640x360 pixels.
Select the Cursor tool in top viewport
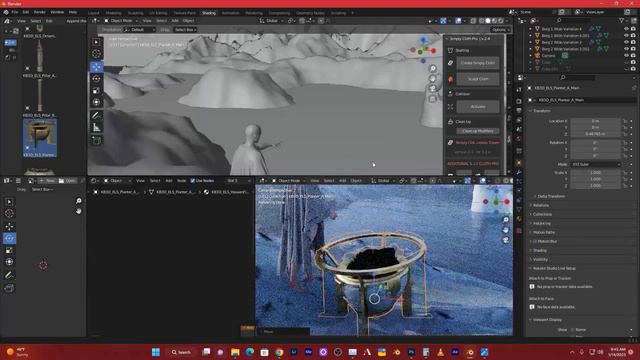pos(96,53)
